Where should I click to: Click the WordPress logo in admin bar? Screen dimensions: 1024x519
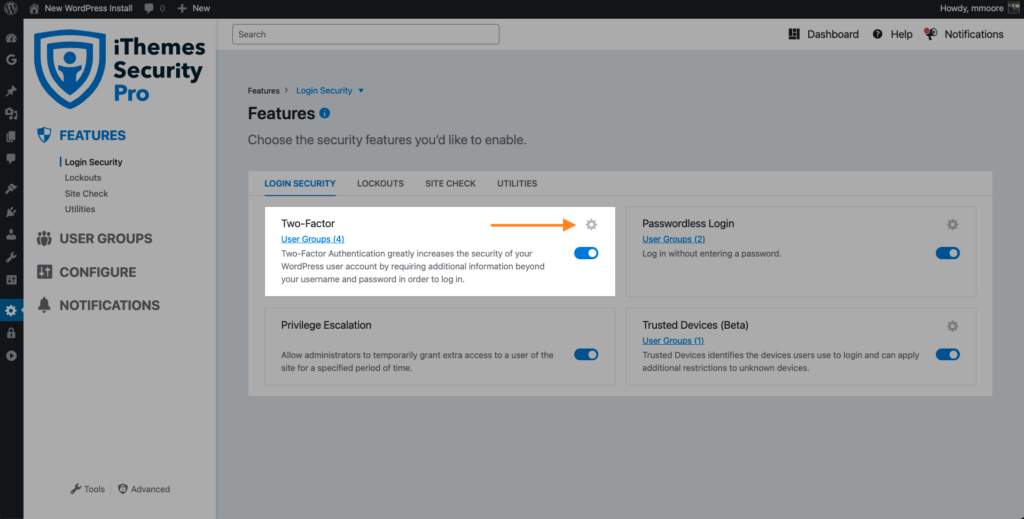[10, 8]
